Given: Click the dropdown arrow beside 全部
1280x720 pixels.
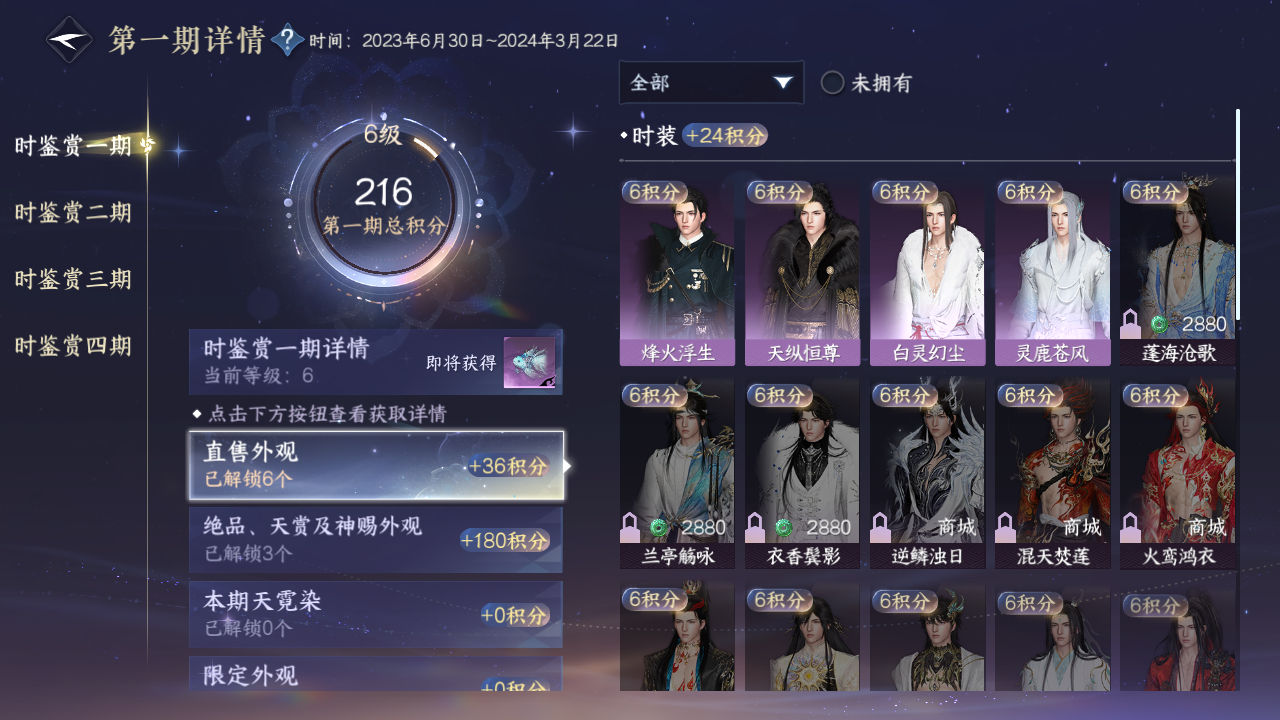Looking at the screenshot, I should pyautogui.click(x=783, y=83).
